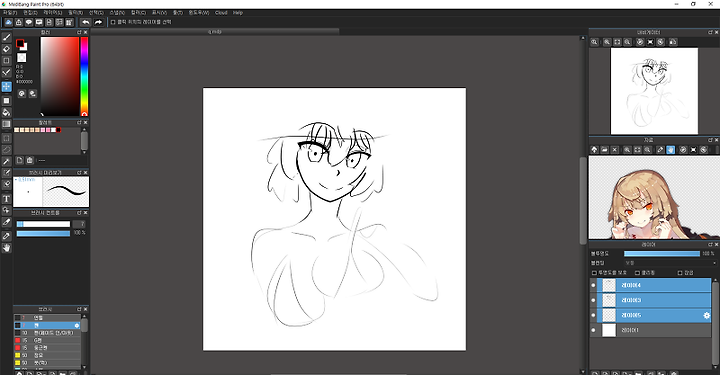720x375 pixels.
Task: Click Reference panel eyedropper icon
Action: [660, 150]
